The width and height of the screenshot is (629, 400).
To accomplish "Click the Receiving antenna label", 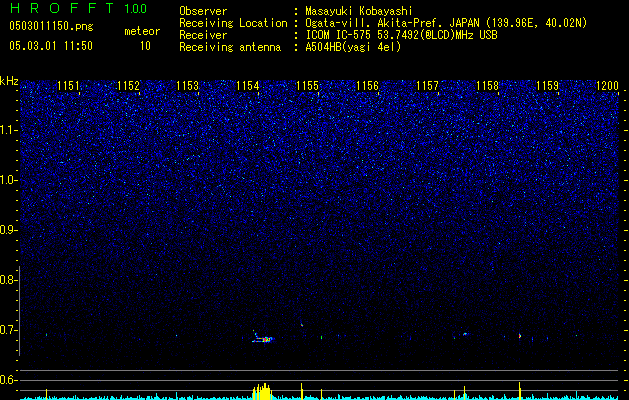I will click(230, 47).
